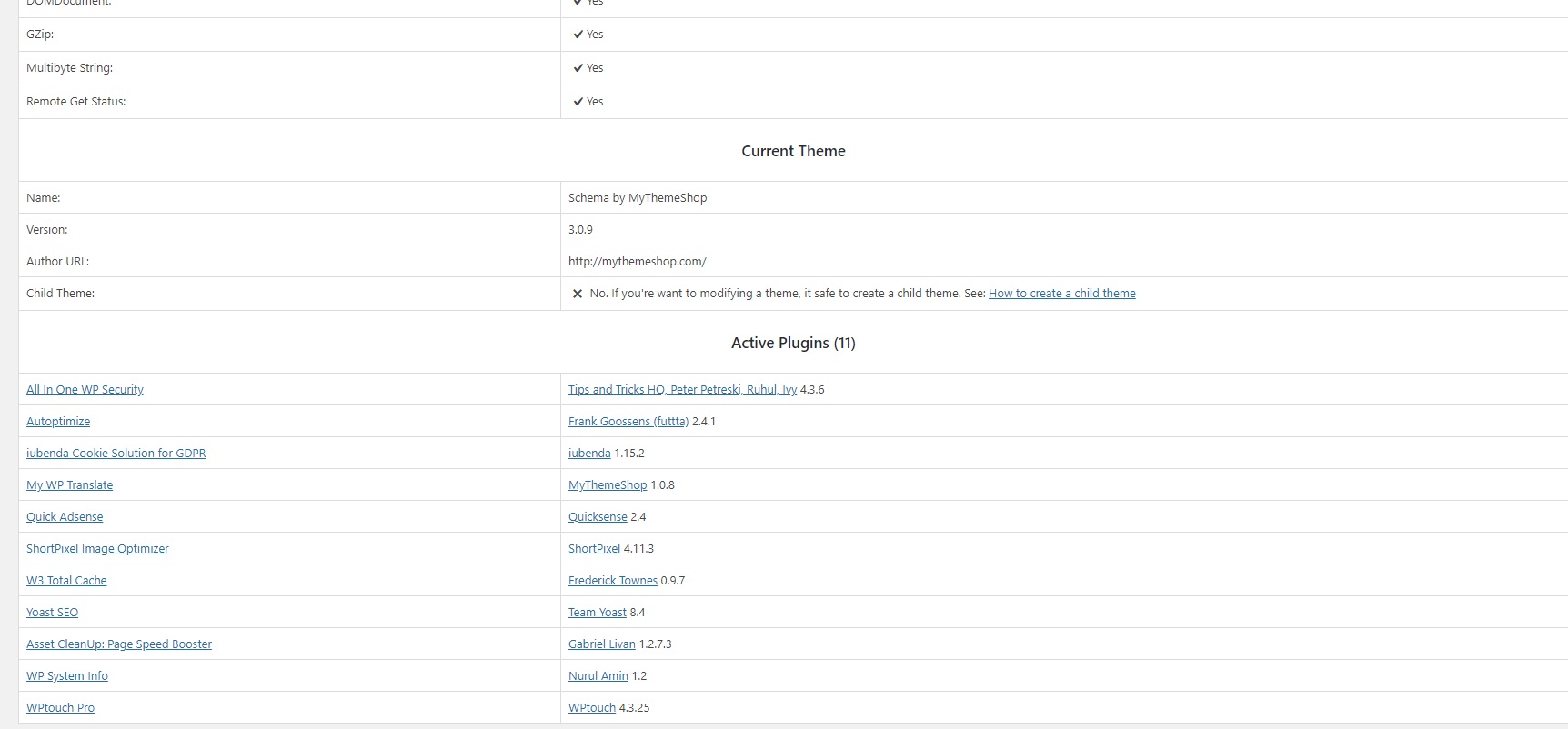Select the Yoast SEO version 8.4
Viewport: 1568px width, 729px height.
[x=638, y=613]
